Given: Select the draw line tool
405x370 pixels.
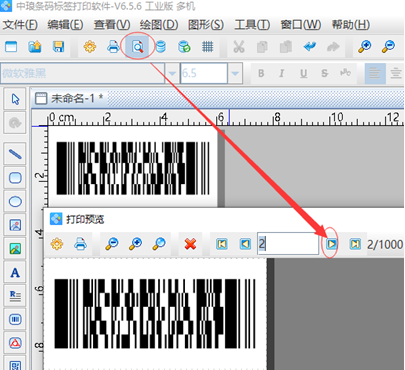Looking at the screenshot, I should pos(15,154).
